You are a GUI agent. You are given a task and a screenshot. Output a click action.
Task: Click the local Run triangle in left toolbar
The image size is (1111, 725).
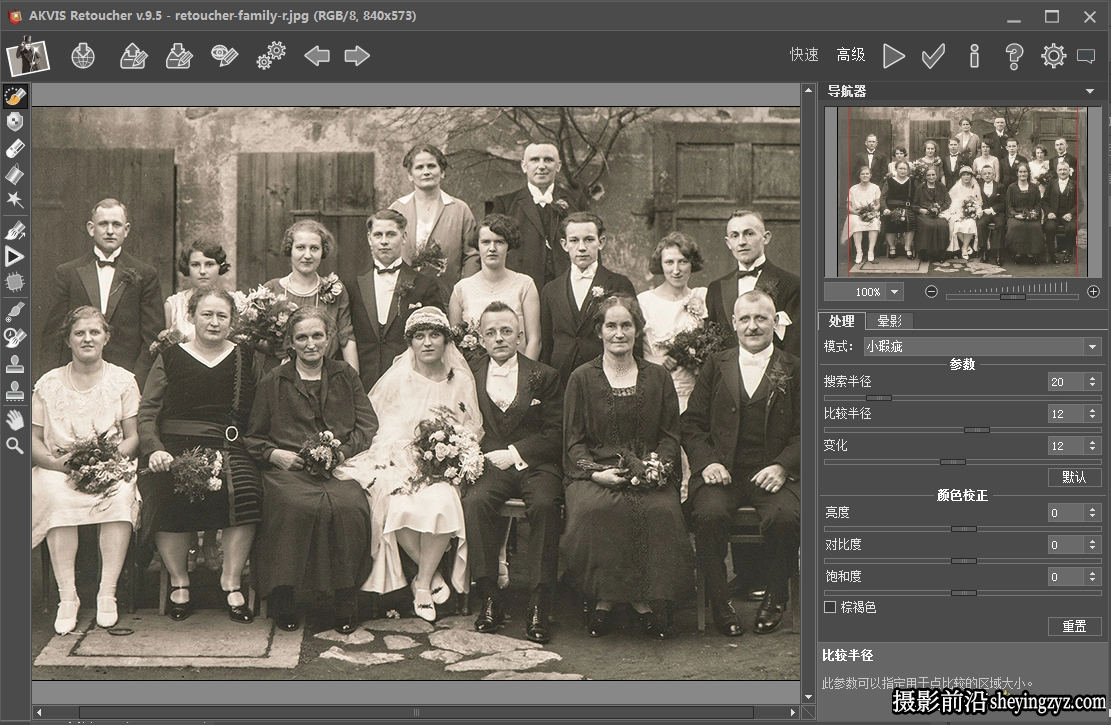click(x=15, y=257)
